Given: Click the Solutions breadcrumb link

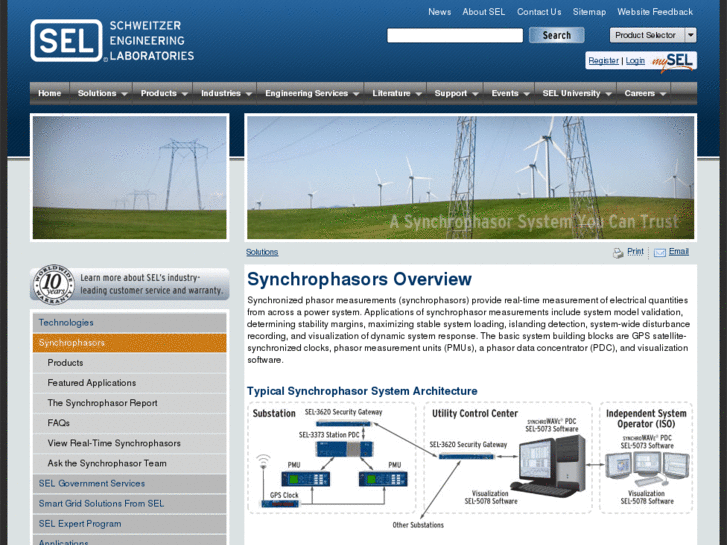Looking at the screenshot, I should pyautogui.click(x=262, y=252).
